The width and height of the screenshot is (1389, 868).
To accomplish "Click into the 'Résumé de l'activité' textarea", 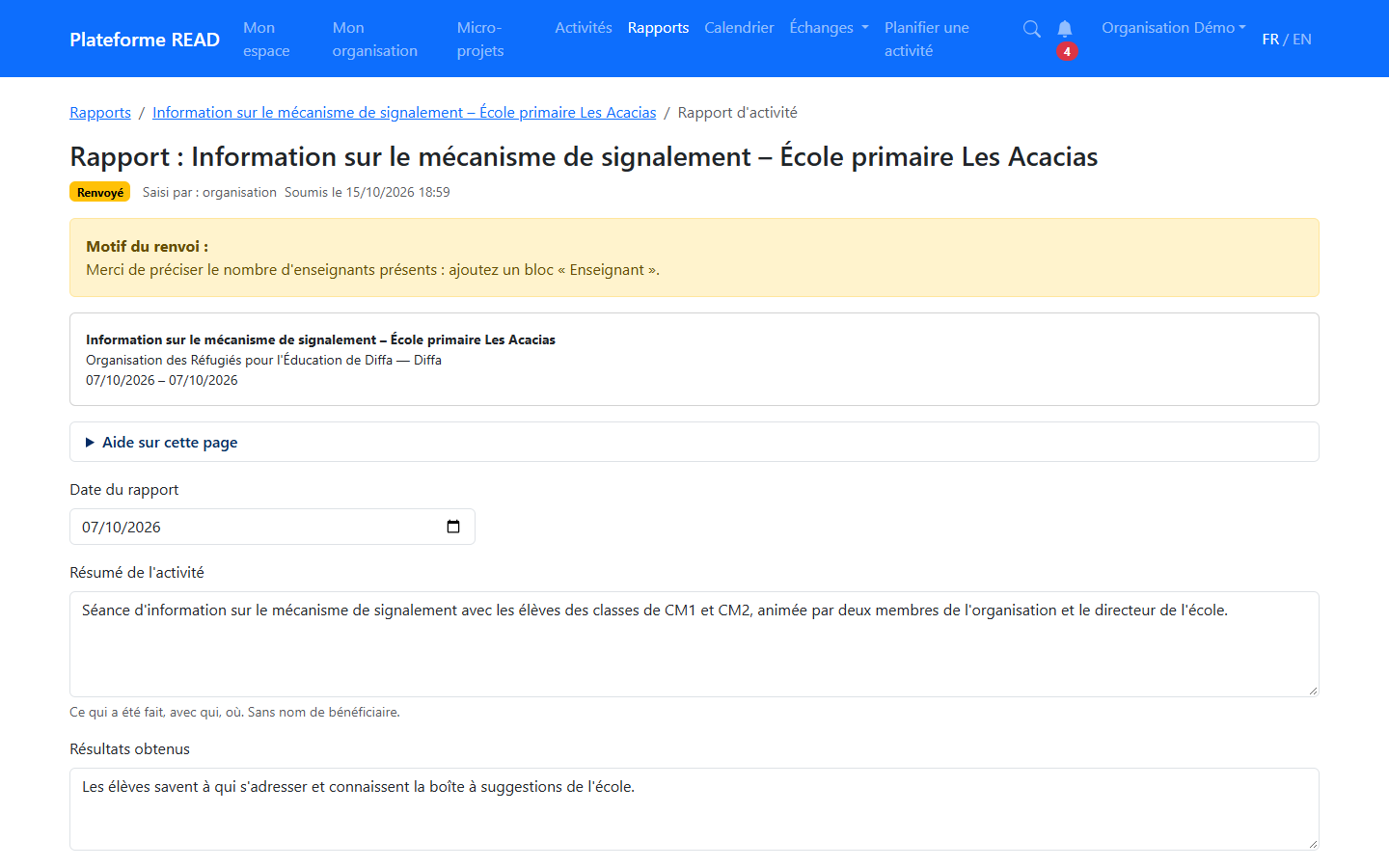I will (x=694, y=644).
